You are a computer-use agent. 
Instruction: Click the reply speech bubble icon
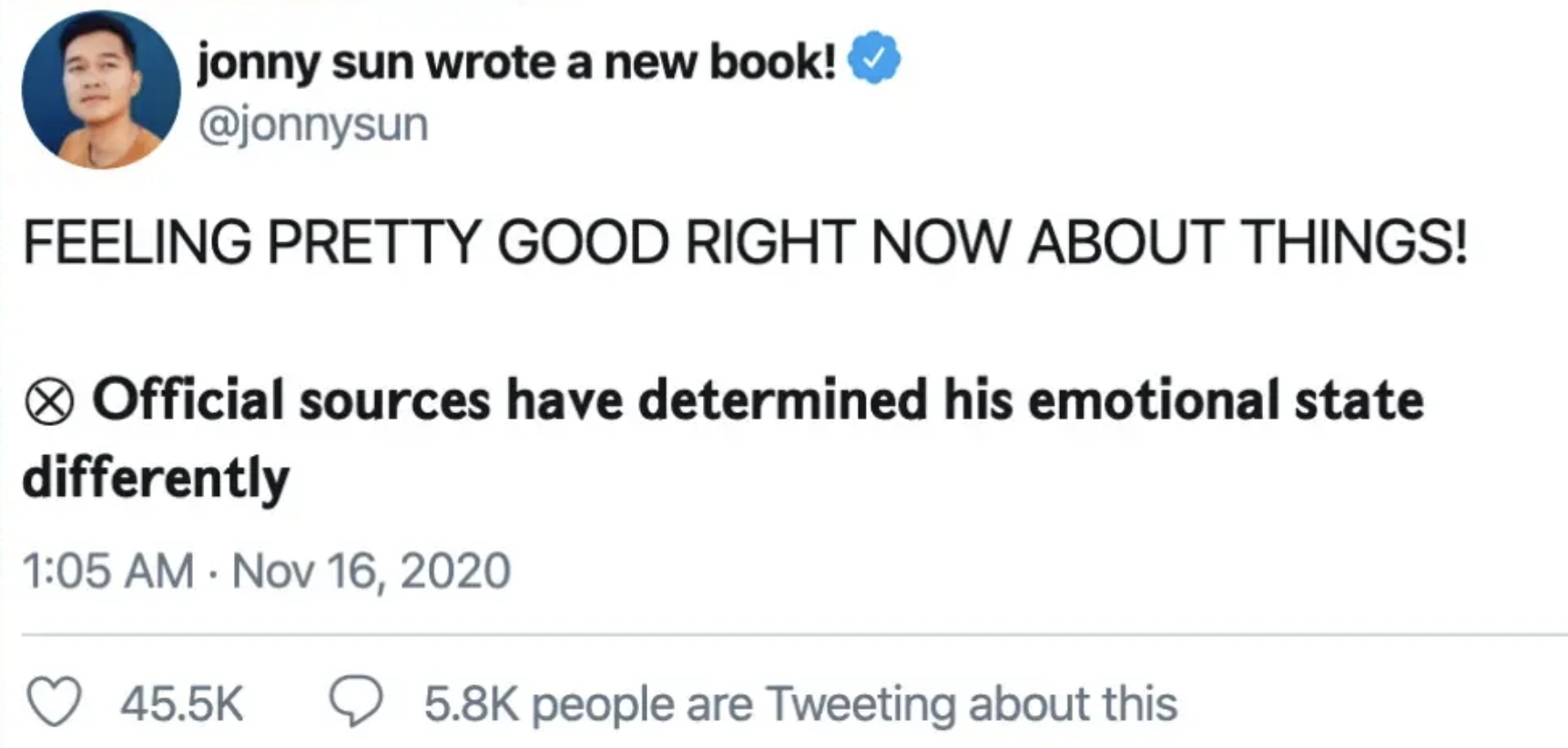pos(356,703)
